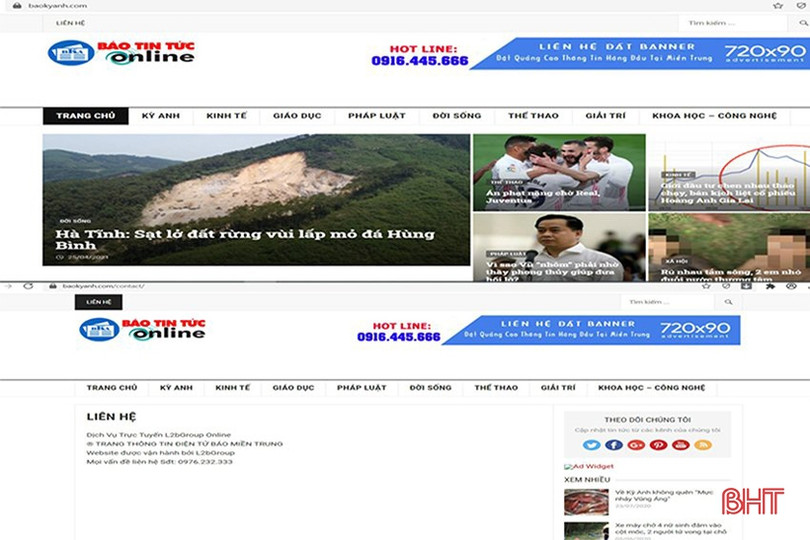
Task: Open the Facebook social icon
Action: (x=614, y=445)
